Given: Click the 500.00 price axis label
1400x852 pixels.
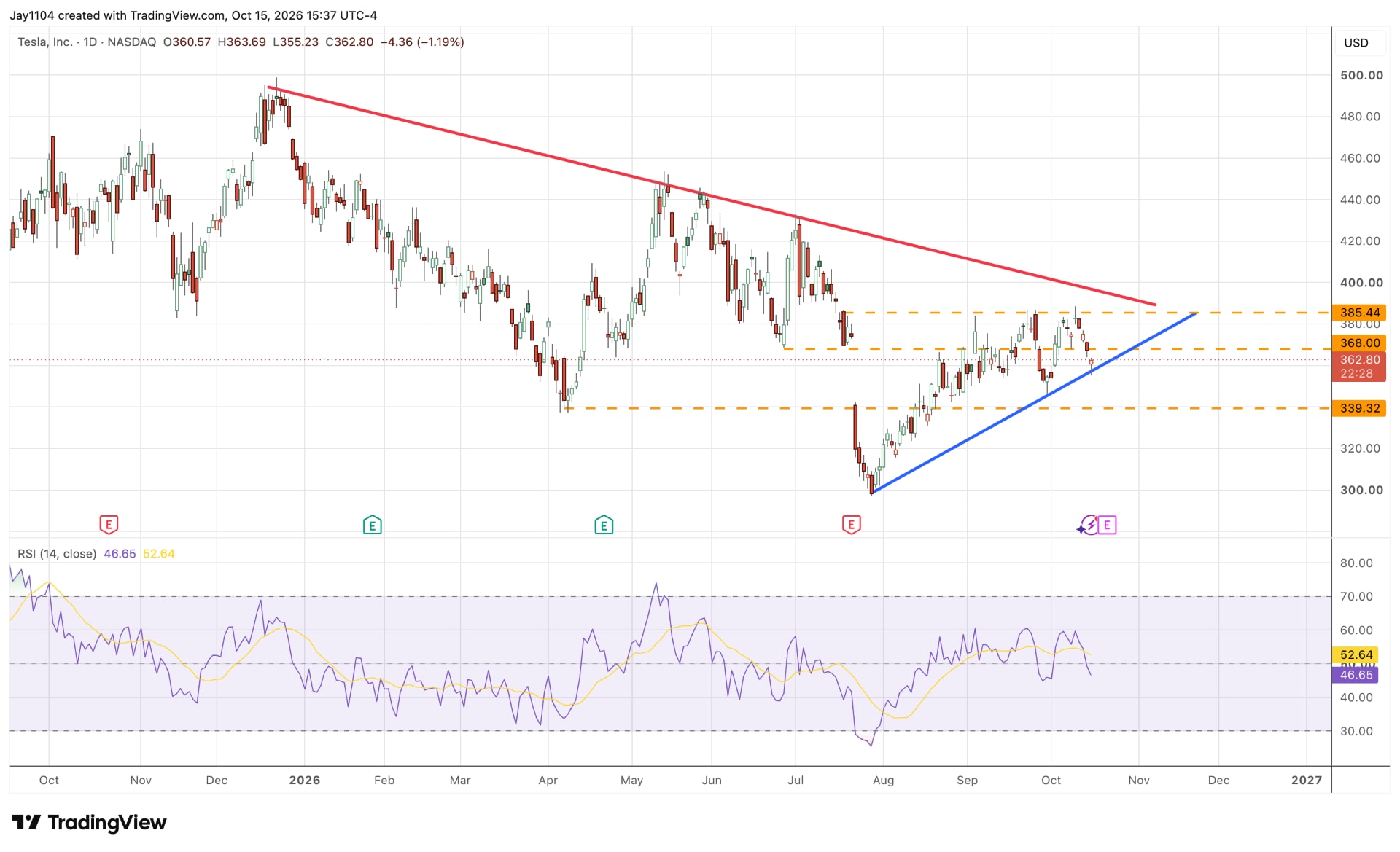Looking at the screenshot, I should (1361, 75).
